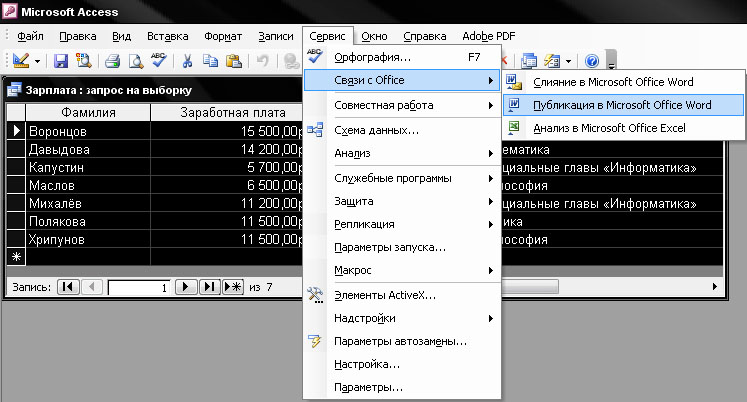This screenshot has width=747, height=402.
Task: Click the Print icon in toolbar
Action: (113, 61)
